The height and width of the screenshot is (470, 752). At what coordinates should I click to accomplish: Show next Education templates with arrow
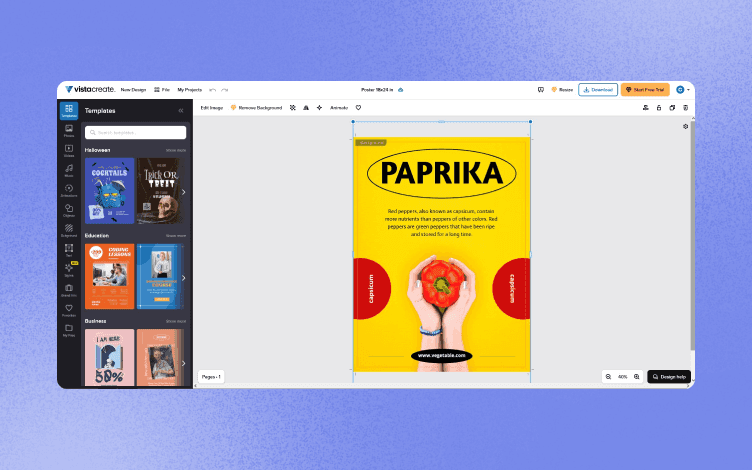click(x=183, y=278)
